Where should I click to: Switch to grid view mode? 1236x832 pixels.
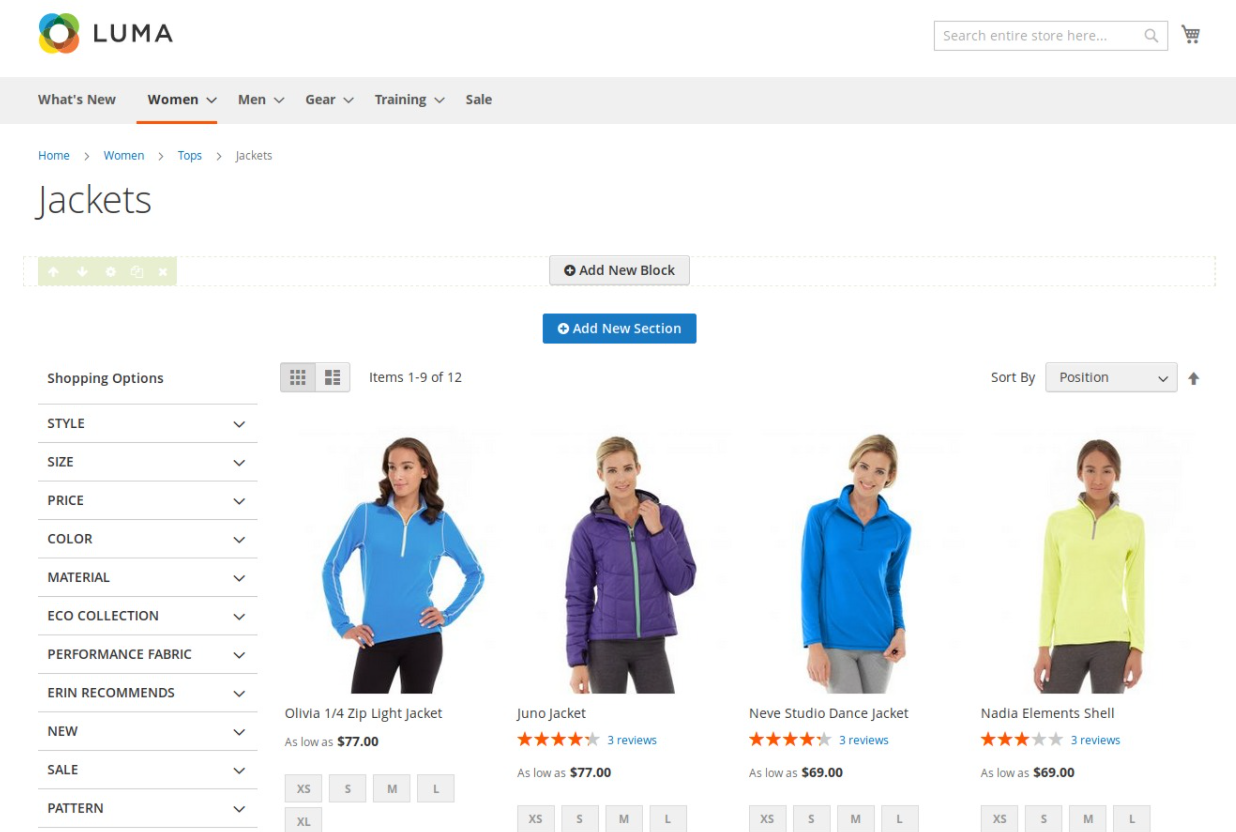298,377
